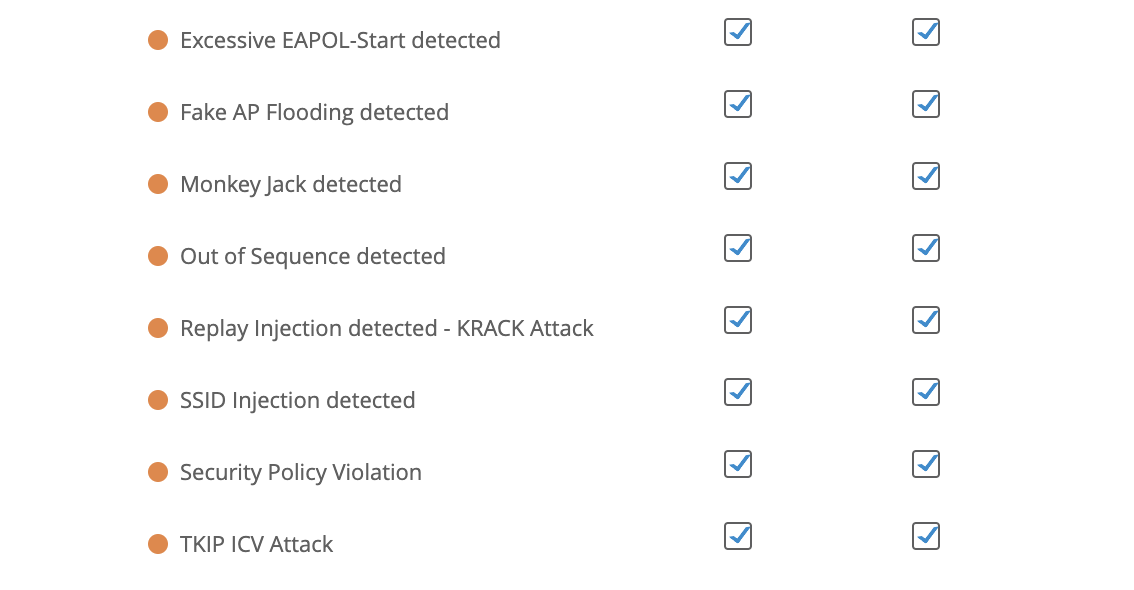Click the orange dot beside Out of Sequence
Image resolution: width=1134 pixels, height=590 pixels.
point(158,256)
